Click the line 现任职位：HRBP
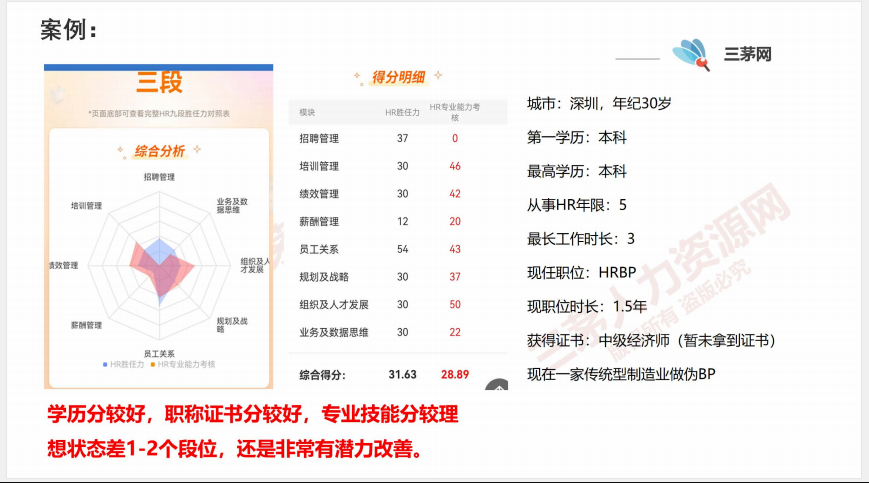 tap(581, 273)
